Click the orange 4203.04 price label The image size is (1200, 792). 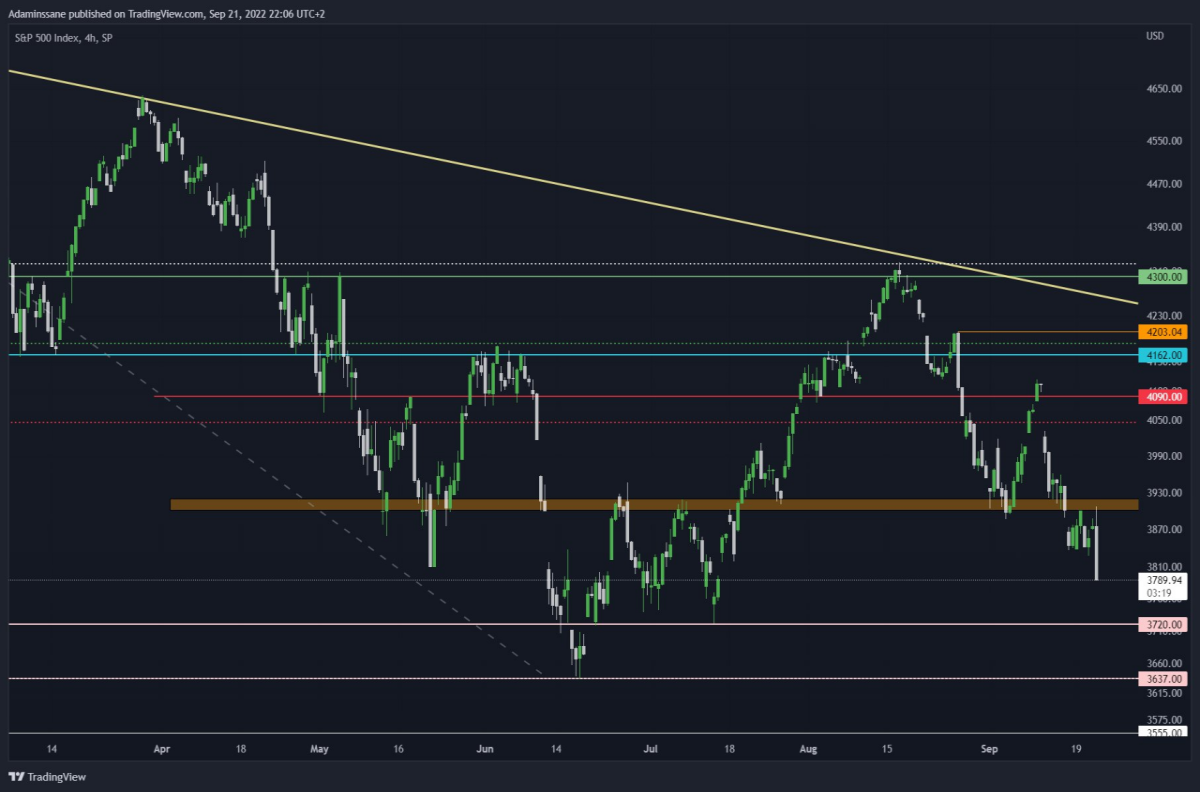click(1164, 332)
